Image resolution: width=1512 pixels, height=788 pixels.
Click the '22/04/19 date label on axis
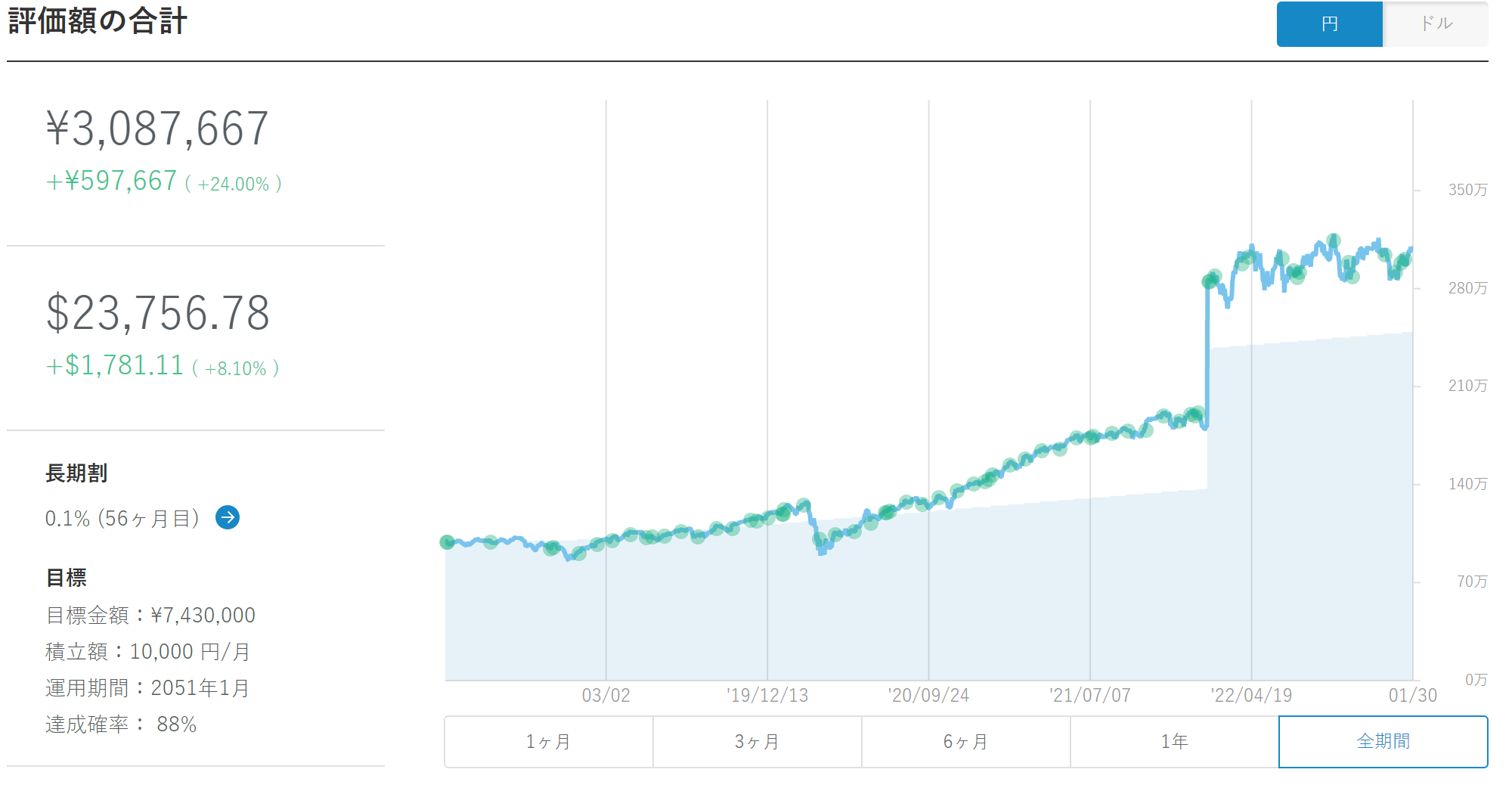coord(1251,695)
